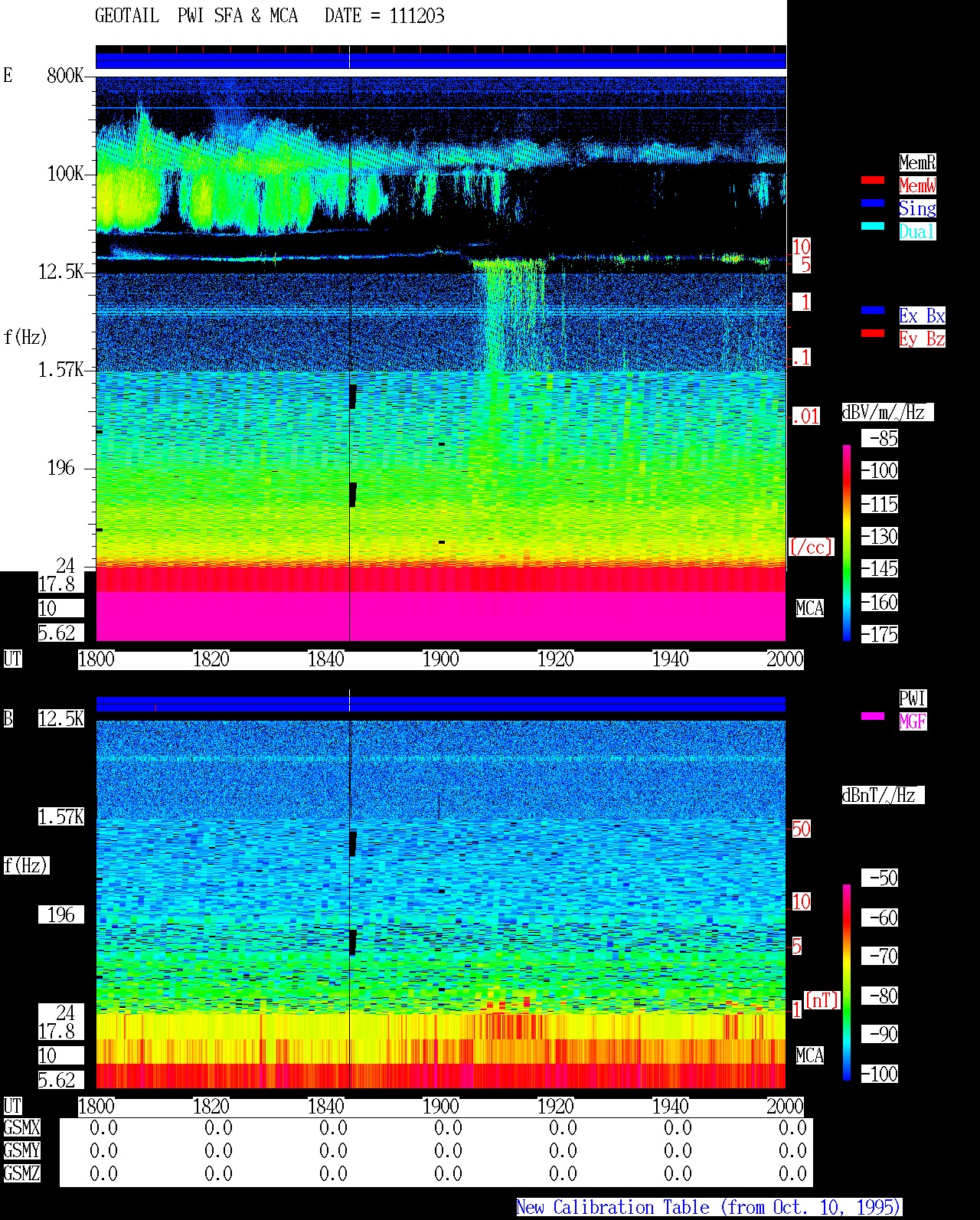Click the -175 color scale value
This screenshot has width=980, height=1220.
click(880, 635)
